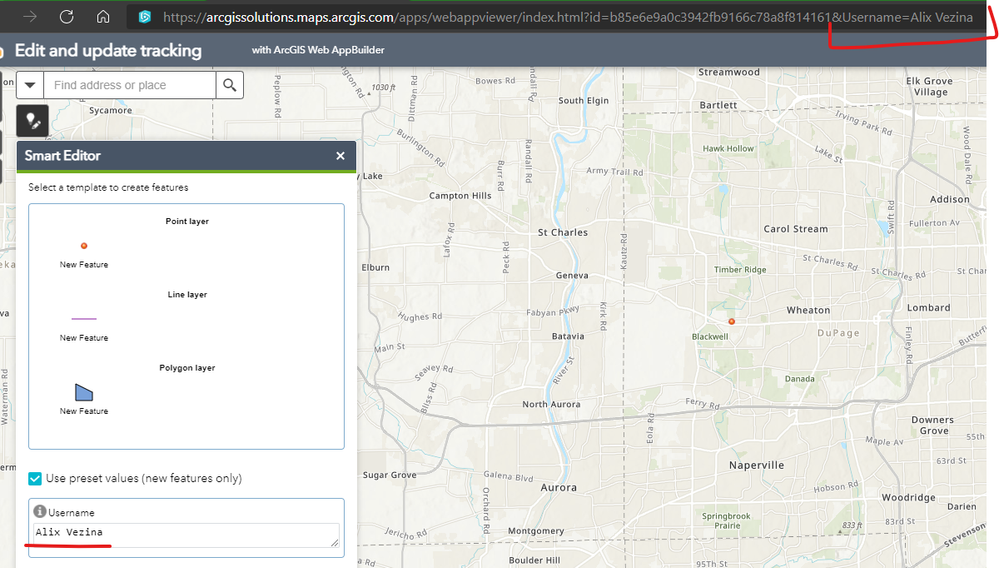Click the Elk Grove Village map label
This screenshot has height=568, width=999.
930,87
